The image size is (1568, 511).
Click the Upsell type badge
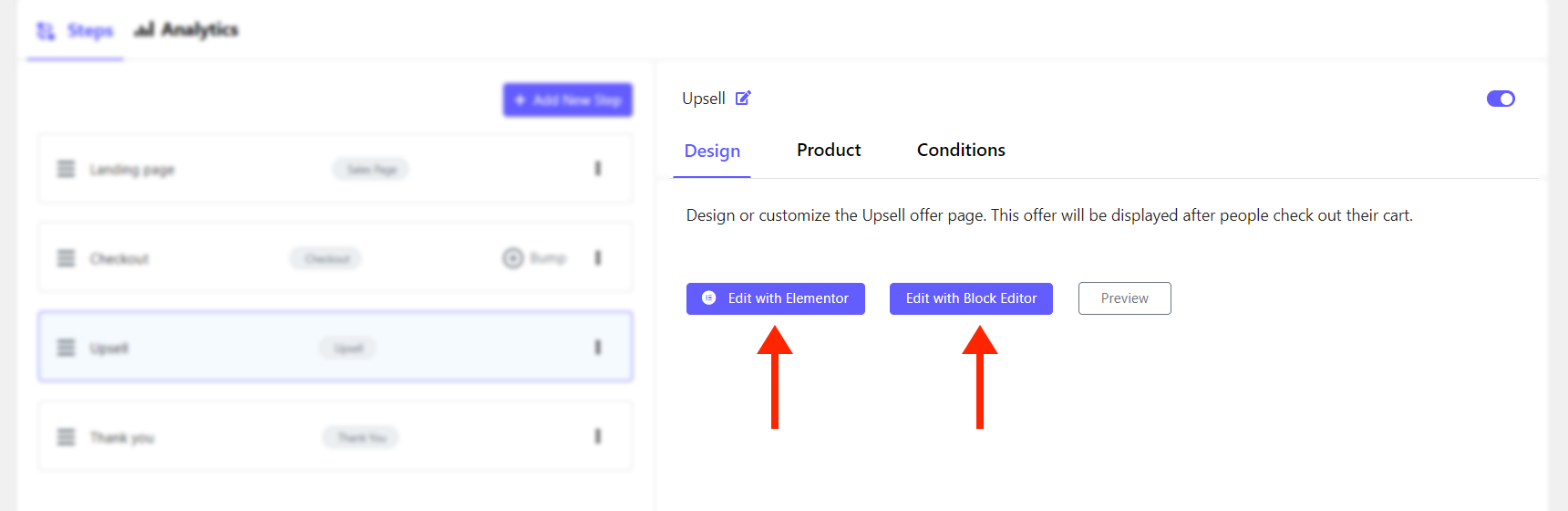(x=347, y=349)
